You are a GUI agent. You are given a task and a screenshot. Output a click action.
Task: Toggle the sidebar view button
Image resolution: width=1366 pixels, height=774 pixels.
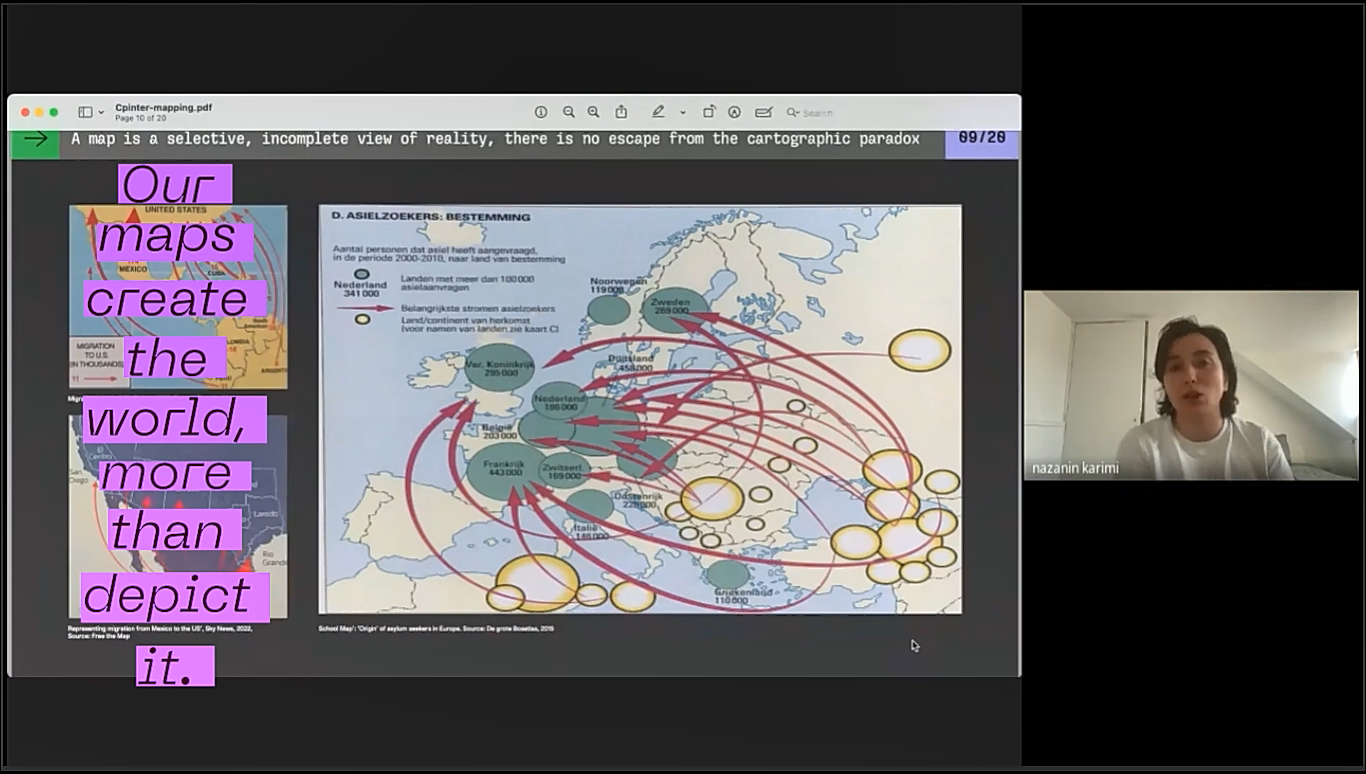[x=85, y=112]
